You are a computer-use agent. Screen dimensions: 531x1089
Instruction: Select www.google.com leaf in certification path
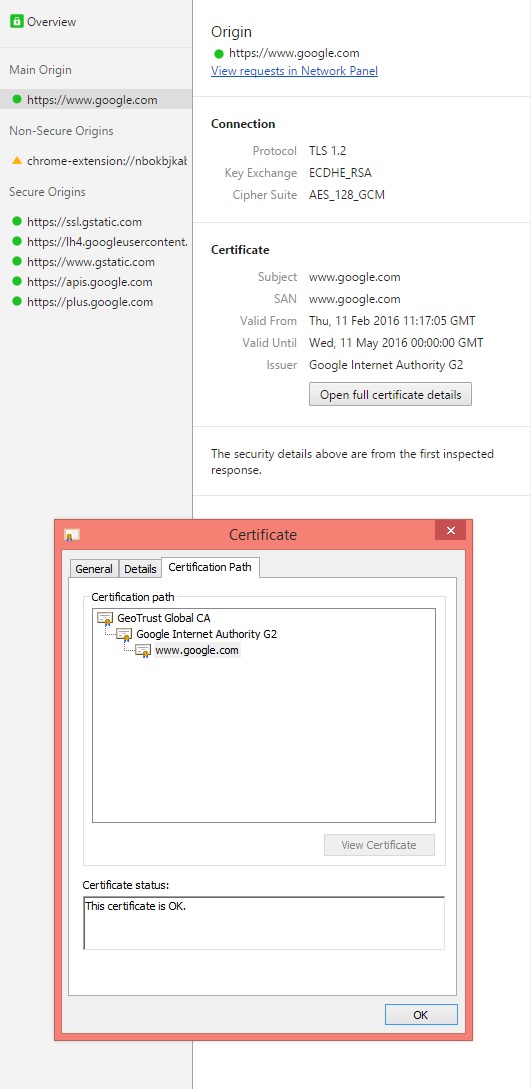[197, 651]
